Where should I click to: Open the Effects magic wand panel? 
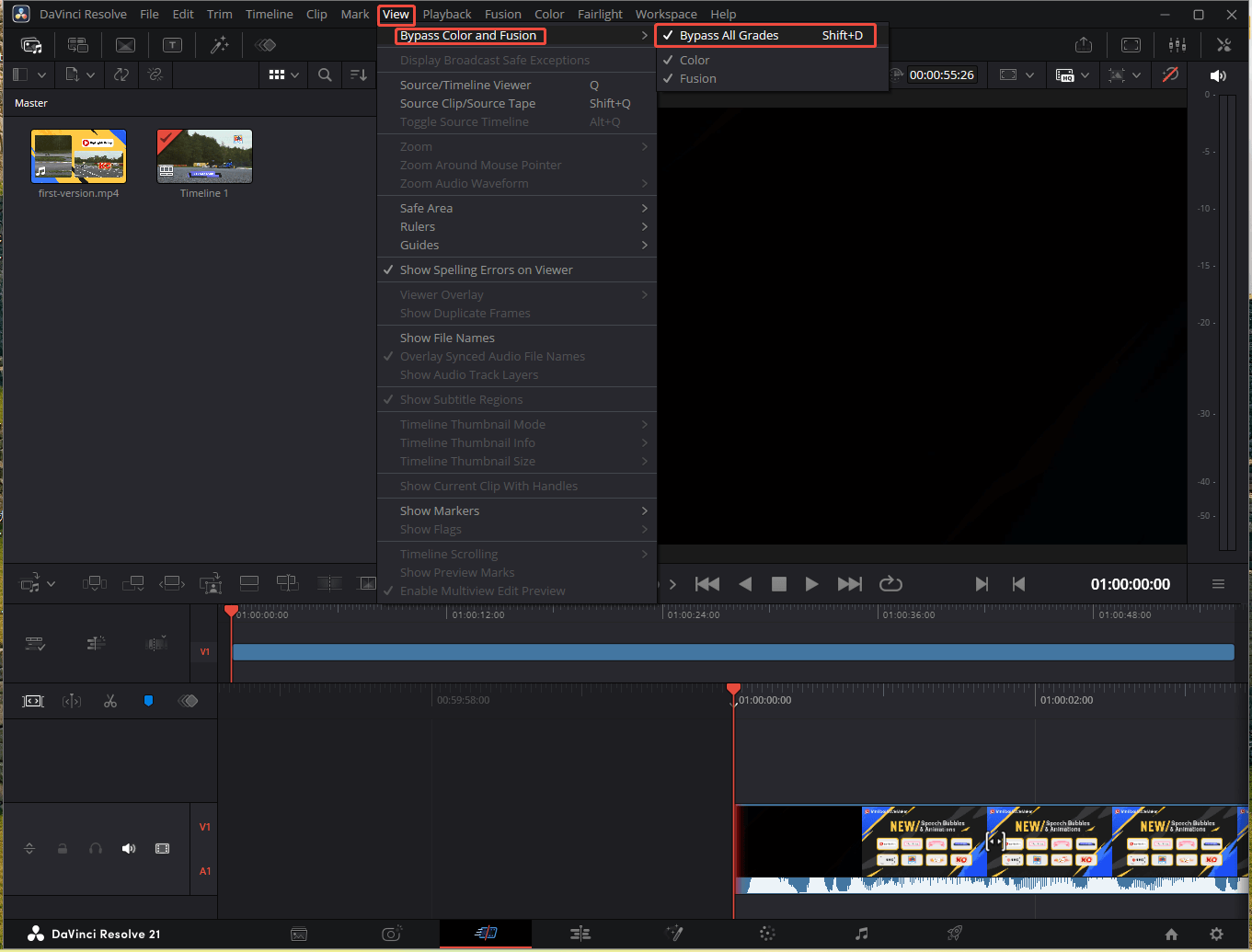click(220, 45)
